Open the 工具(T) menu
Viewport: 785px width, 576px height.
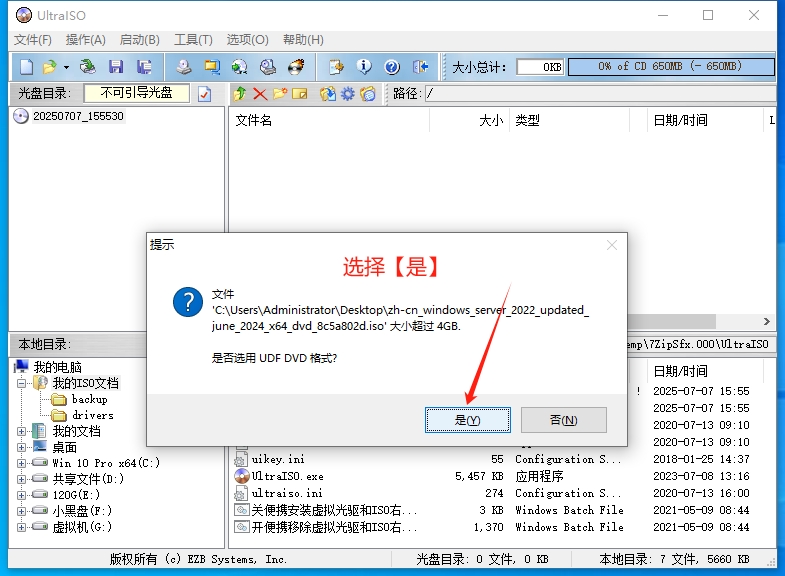(x=193, y=40)
